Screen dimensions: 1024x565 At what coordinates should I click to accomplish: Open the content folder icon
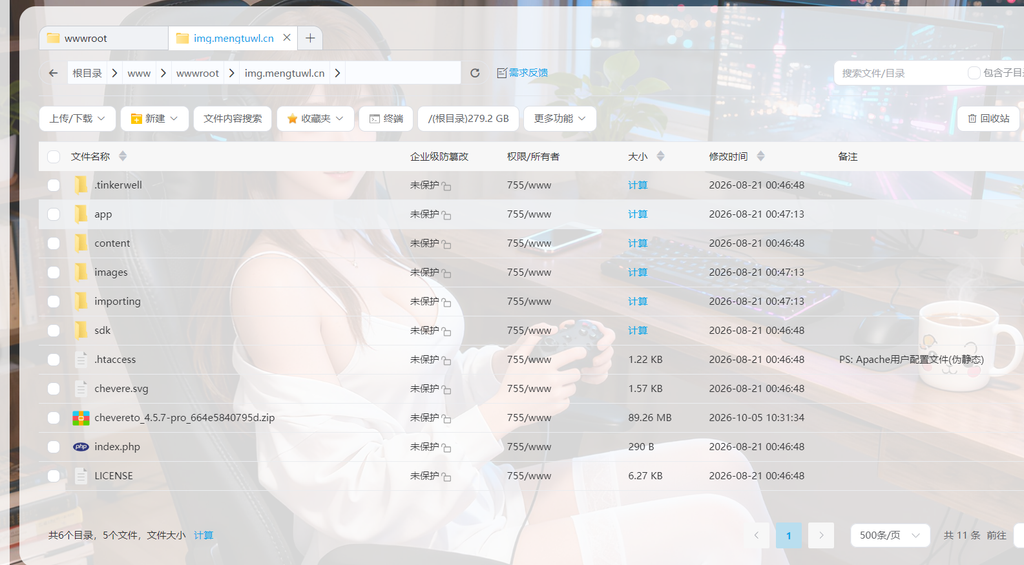(80, 243)
